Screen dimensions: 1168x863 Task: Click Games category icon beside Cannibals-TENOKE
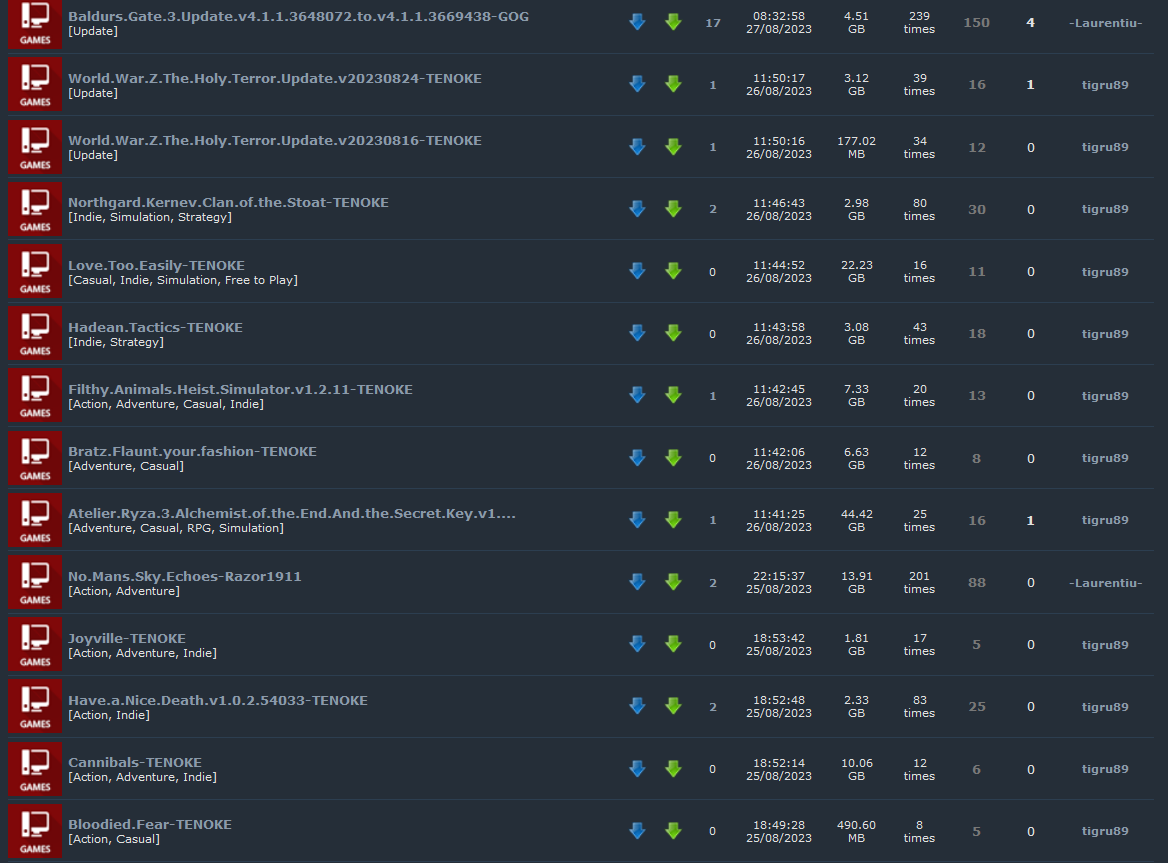(35, 769)
